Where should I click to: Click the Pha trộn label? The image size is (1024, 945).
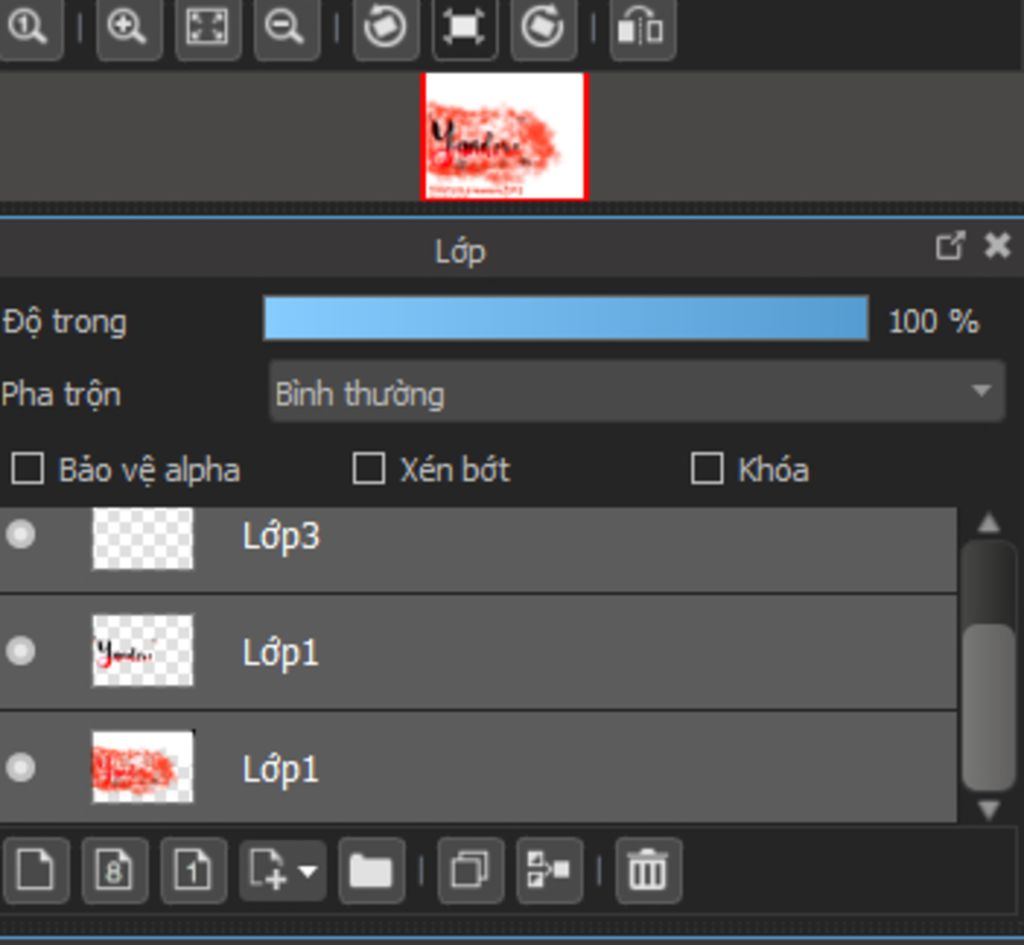(x=61, y=395)
